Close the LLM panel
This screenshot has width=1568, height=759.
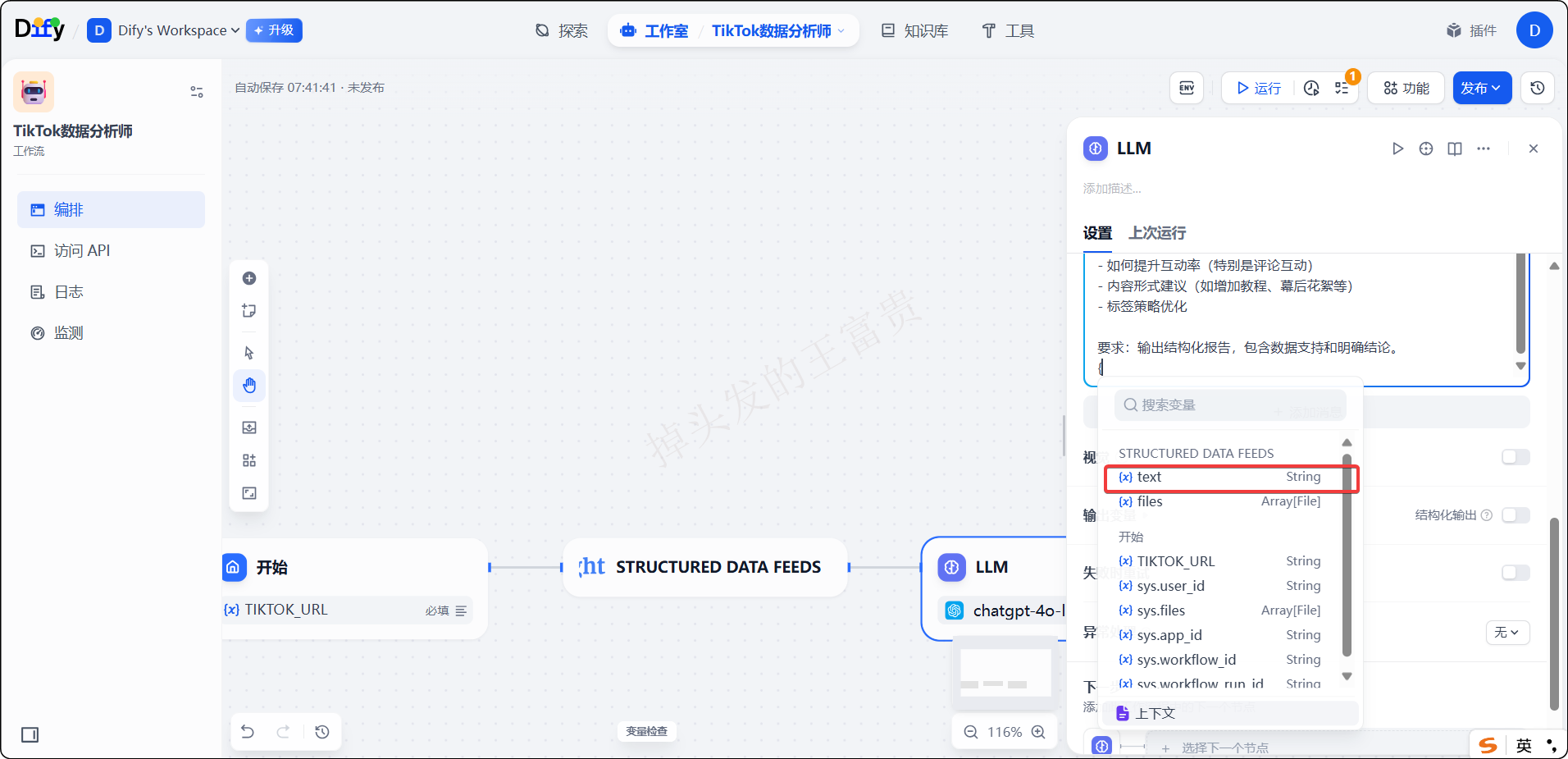pyautogui.click(x=1534, y=149)
